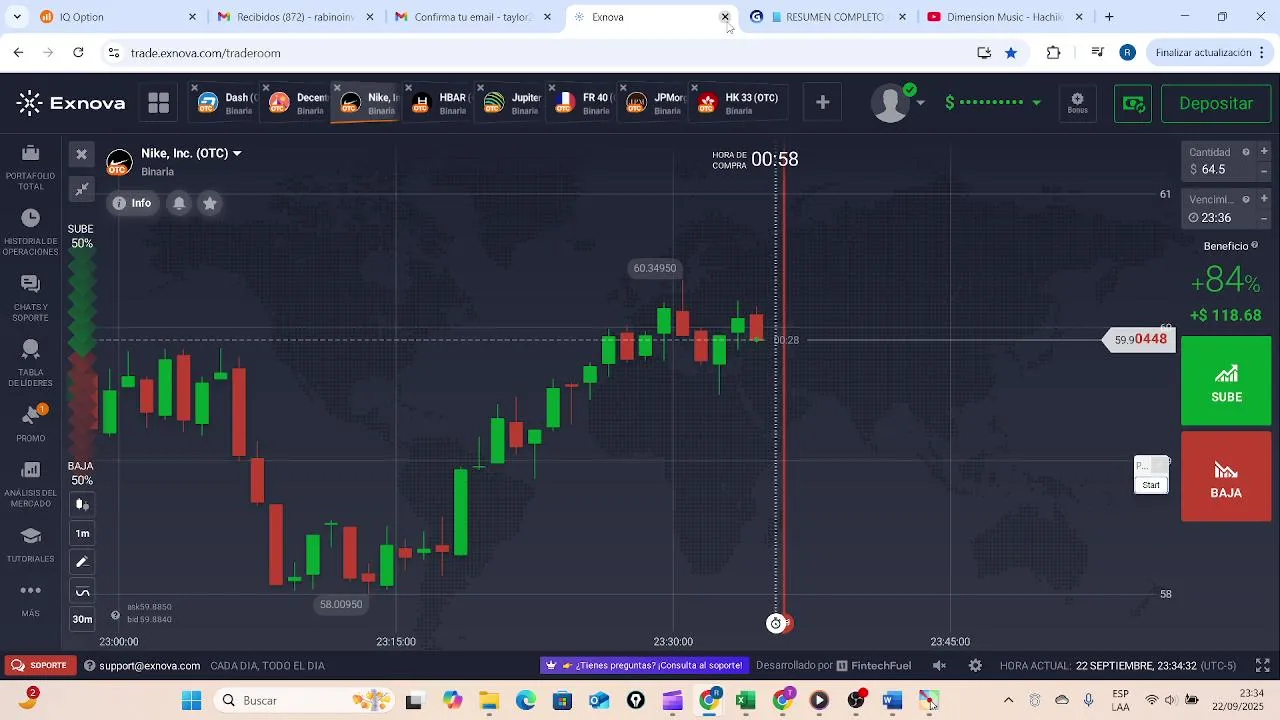
Task: Open the indicators wave icon
Action: coord(82,591)
